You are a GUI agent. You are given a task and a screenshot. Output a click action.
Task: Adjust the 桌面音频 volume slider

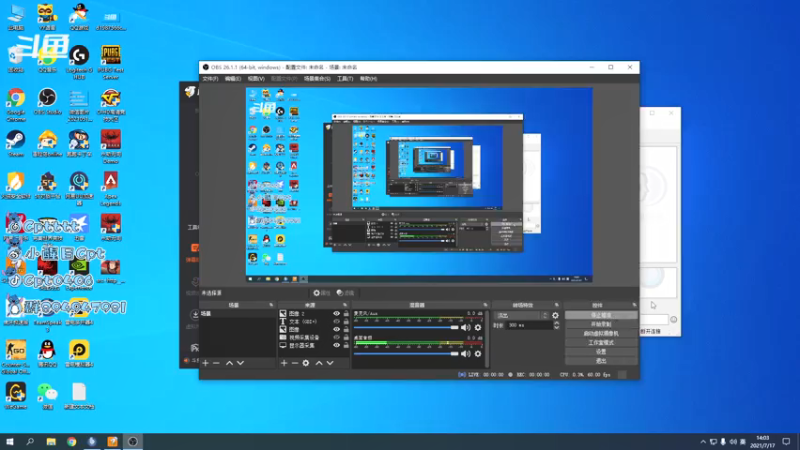[x=406, y=354]
